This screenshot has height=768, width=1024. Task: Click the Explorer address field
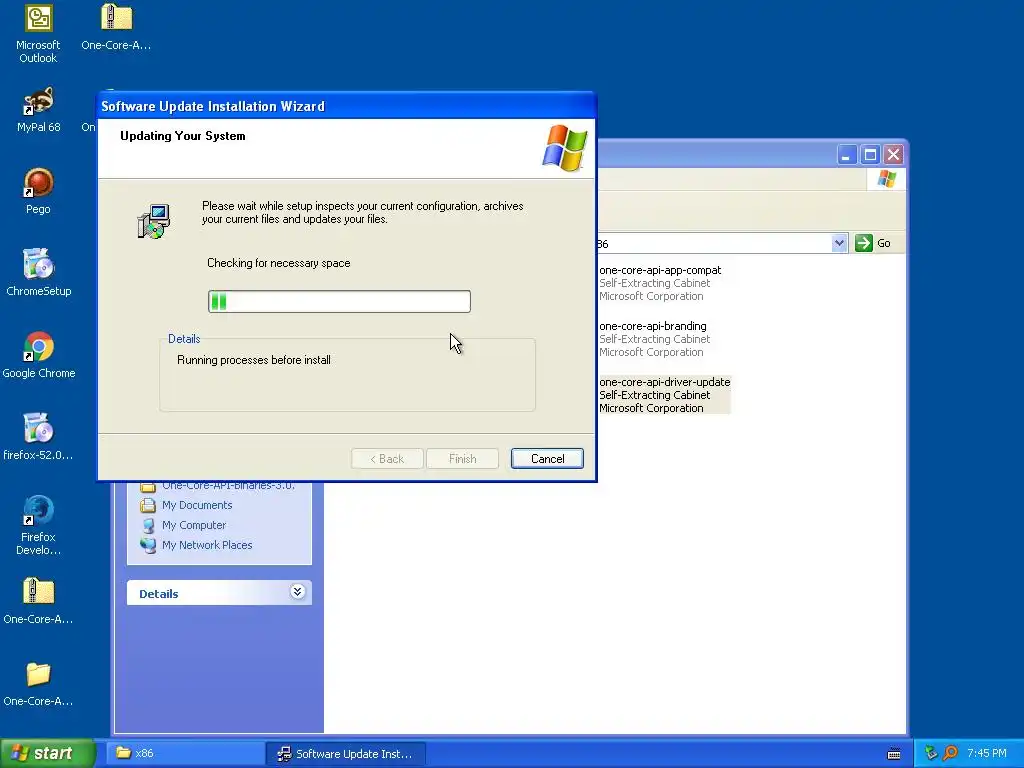714,243
